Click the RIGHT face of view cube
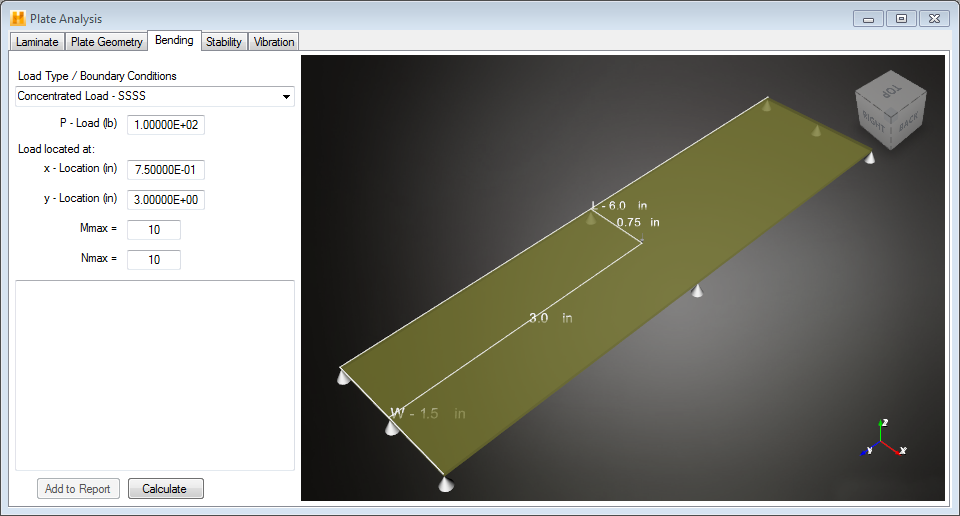The width and height of the screenshot is (960, 516). click(x=874, y=122)
